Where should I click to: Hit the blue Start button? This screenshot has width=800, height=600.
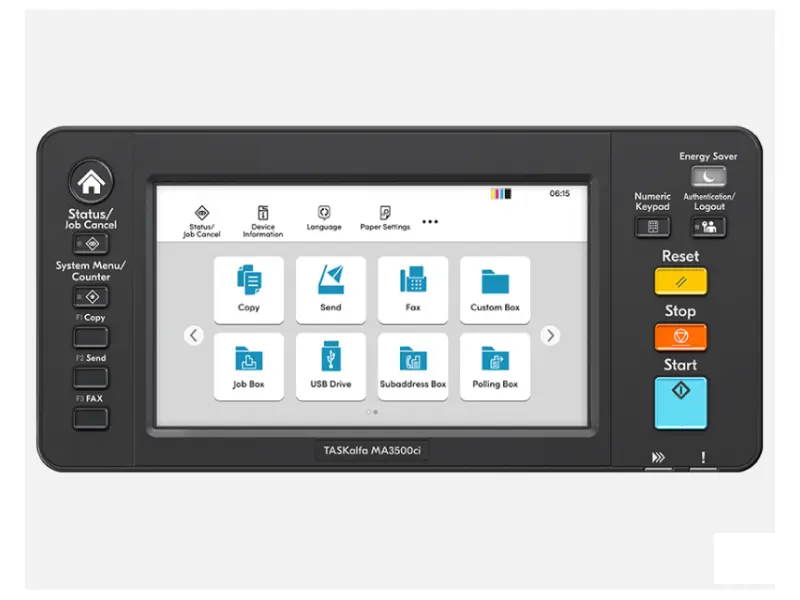[x=681, y=403]
